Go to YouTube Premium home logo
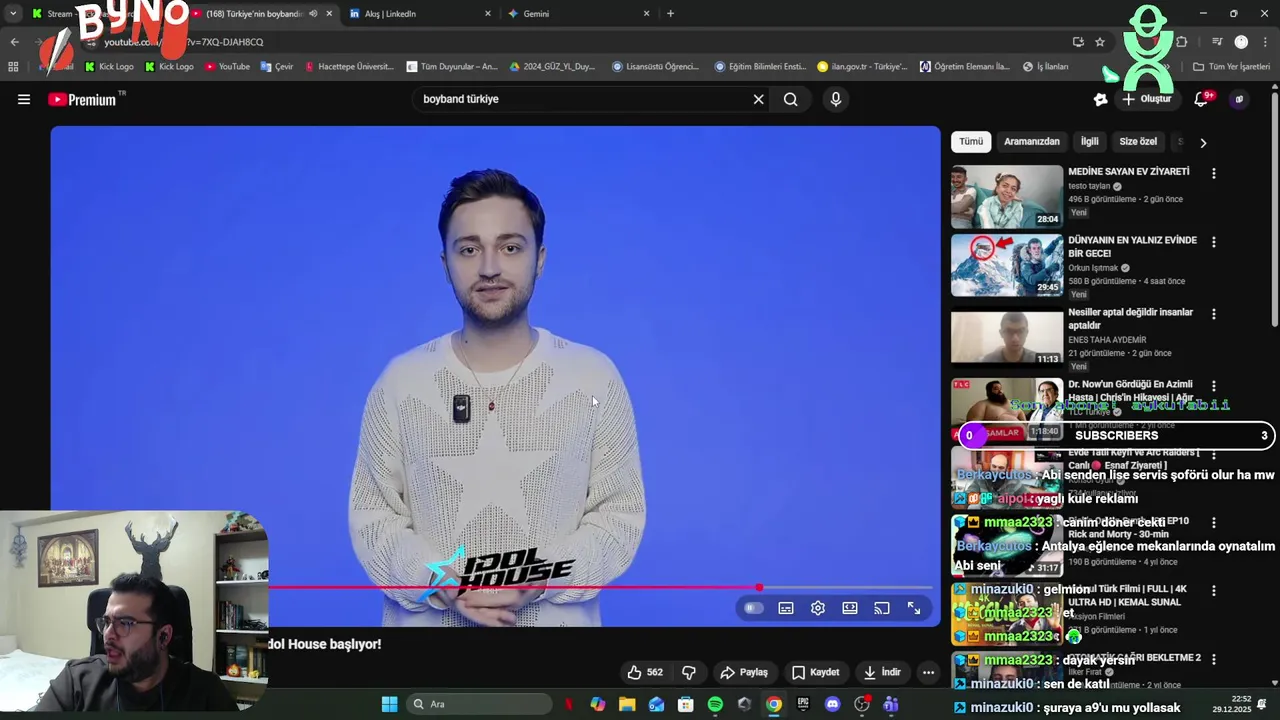The width and height of the screenshot is (1280, 720). pyautogui.click(x=82, y=99)
